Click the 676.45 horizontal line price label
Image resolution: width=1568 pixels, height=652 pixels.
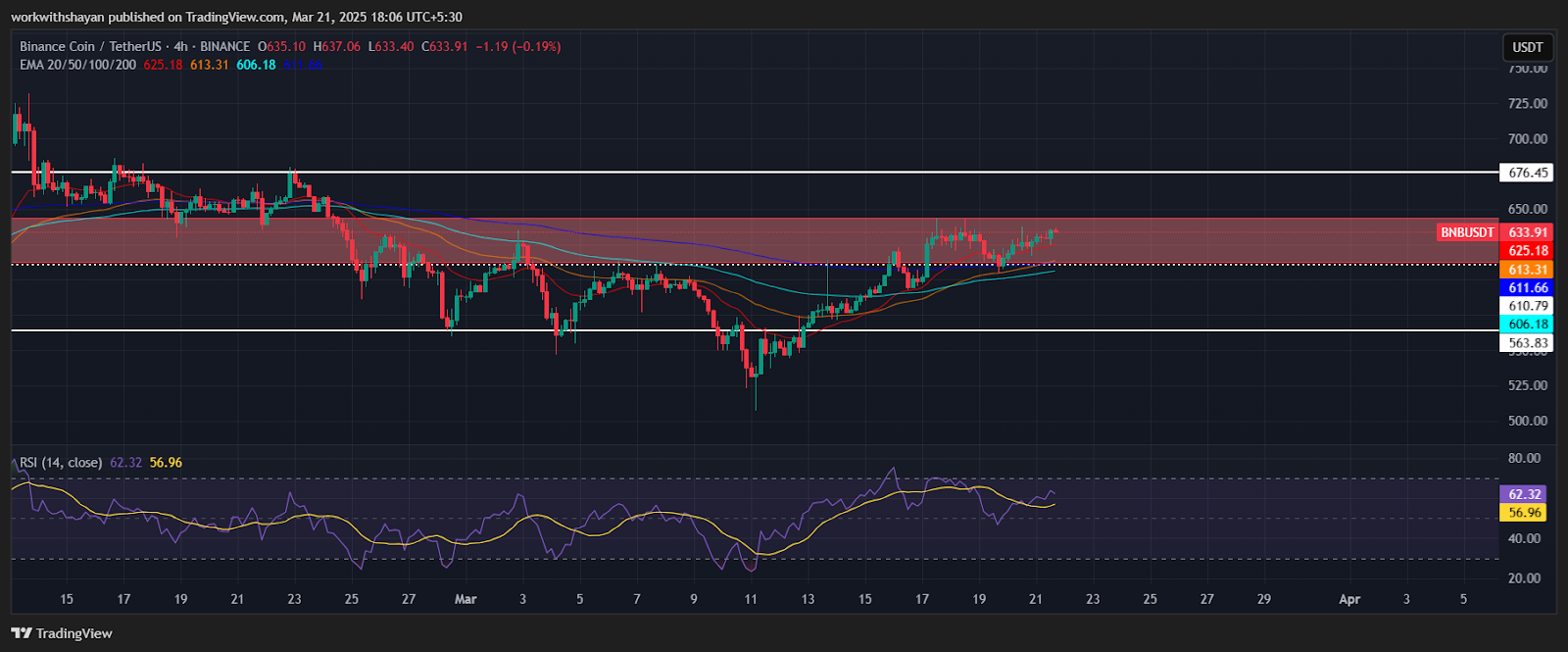1527,173
